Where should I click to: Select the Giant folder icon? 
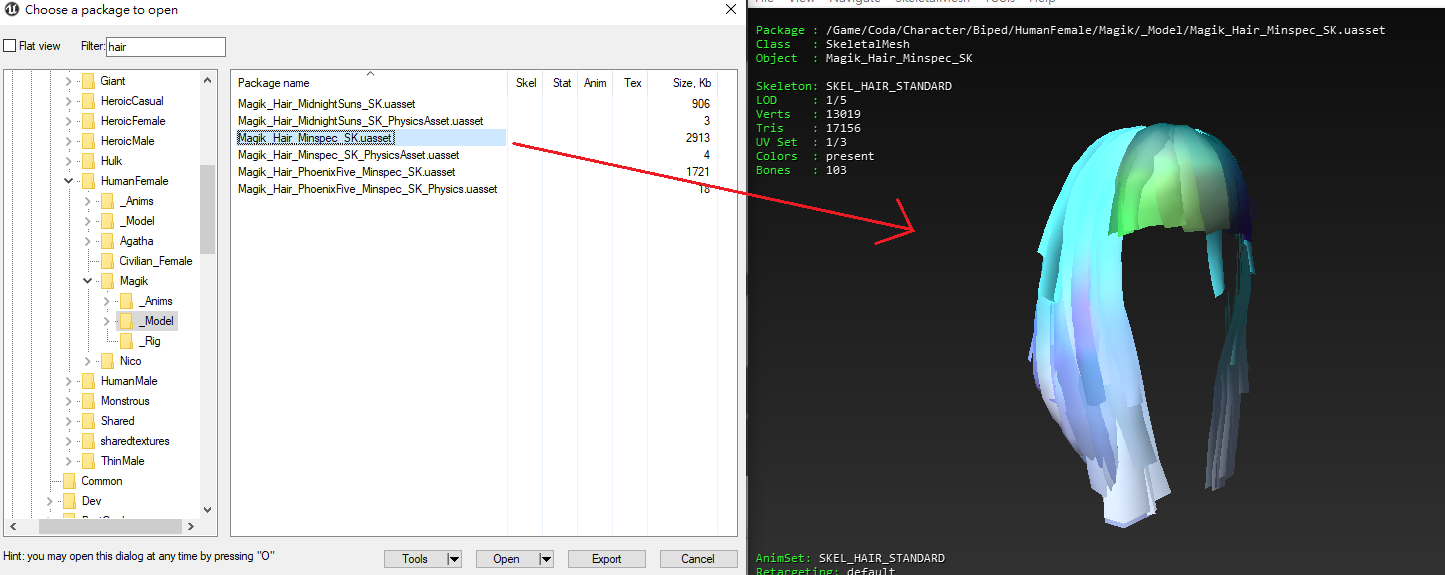pyautogui.click(x=88, y=81)
